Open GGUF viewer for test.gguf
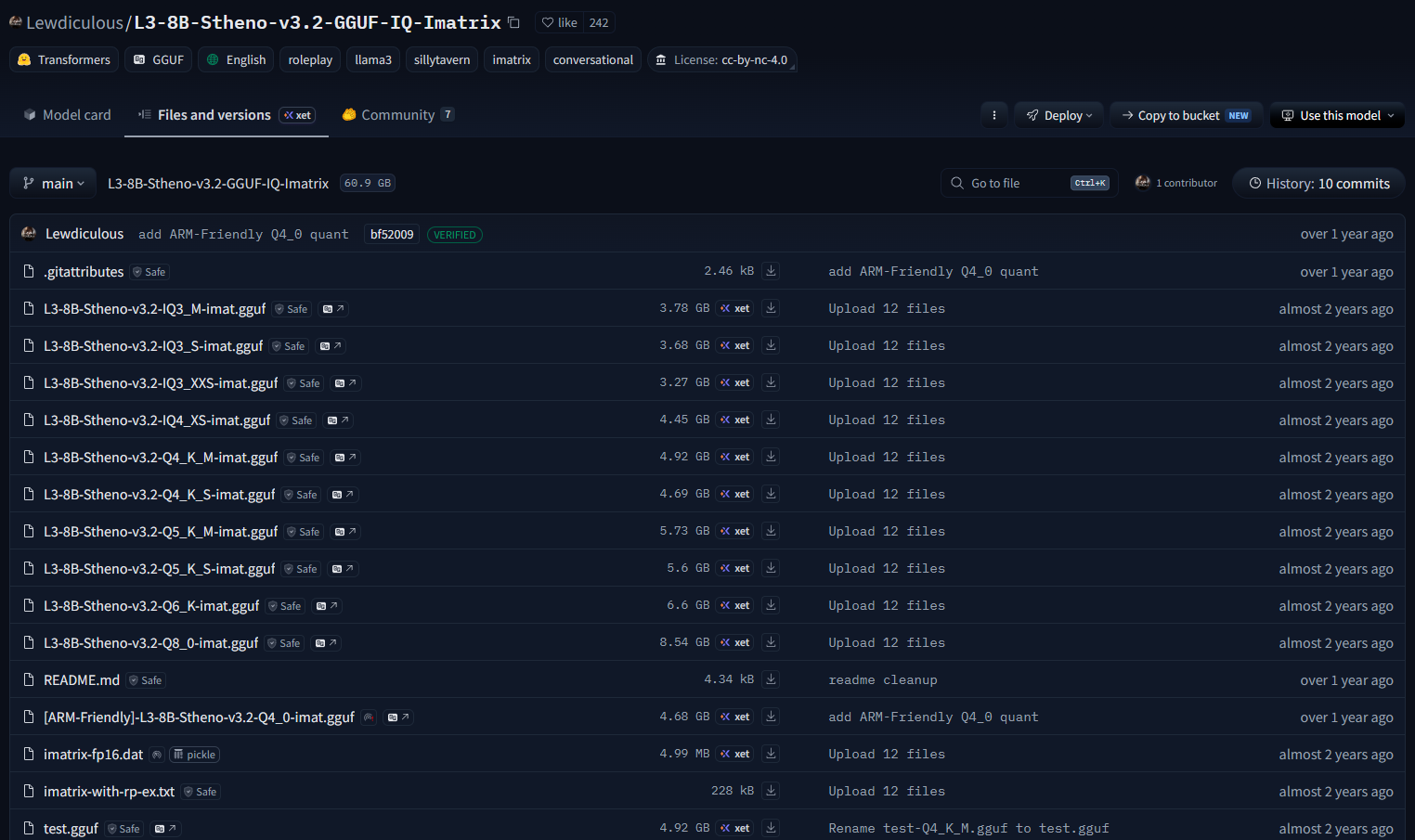 [x=165, y=829]
